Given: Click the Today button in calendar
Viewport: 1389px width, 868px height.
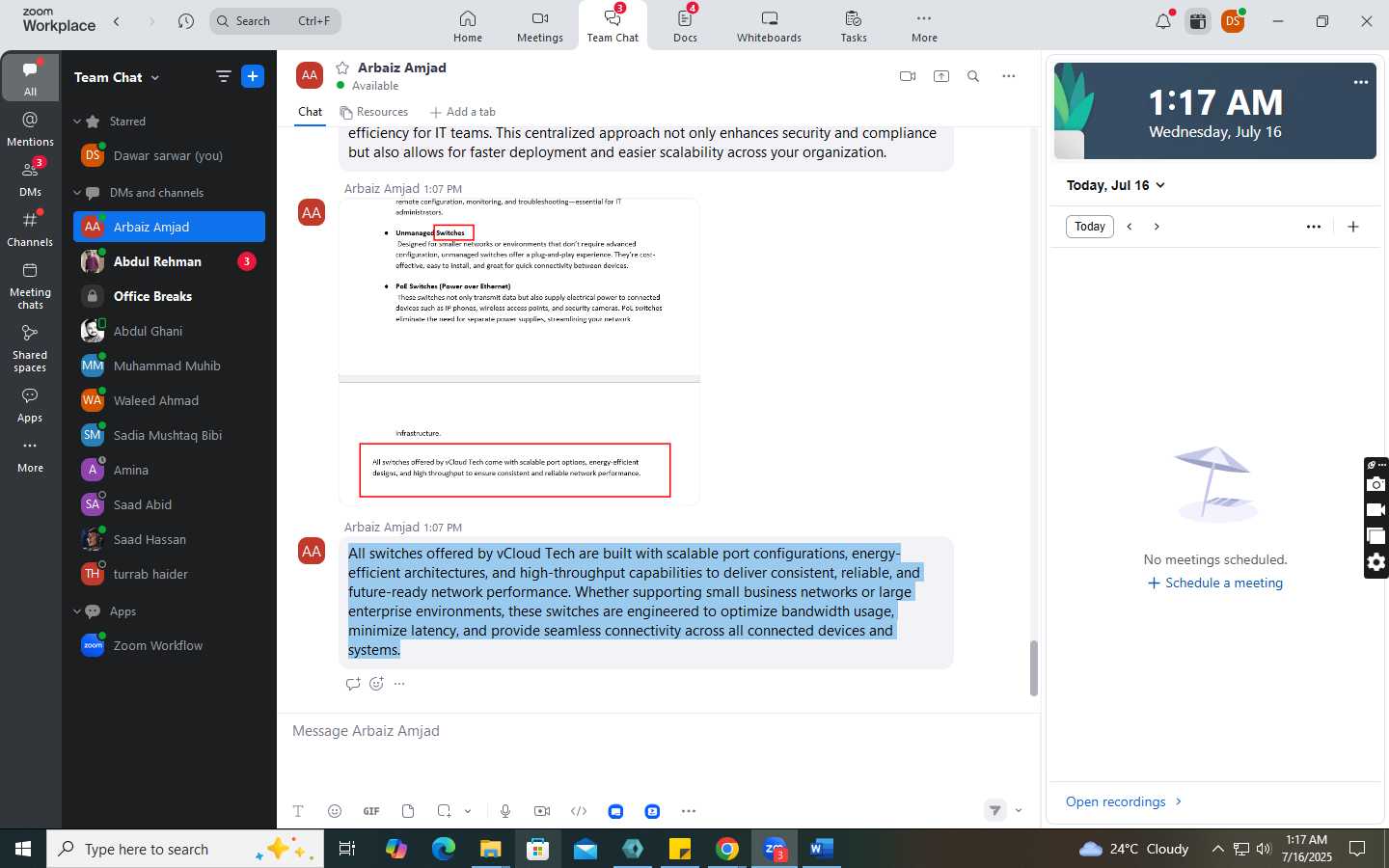Looking at the screenshot, I should pyautogui.click(x=1090, y=227).
